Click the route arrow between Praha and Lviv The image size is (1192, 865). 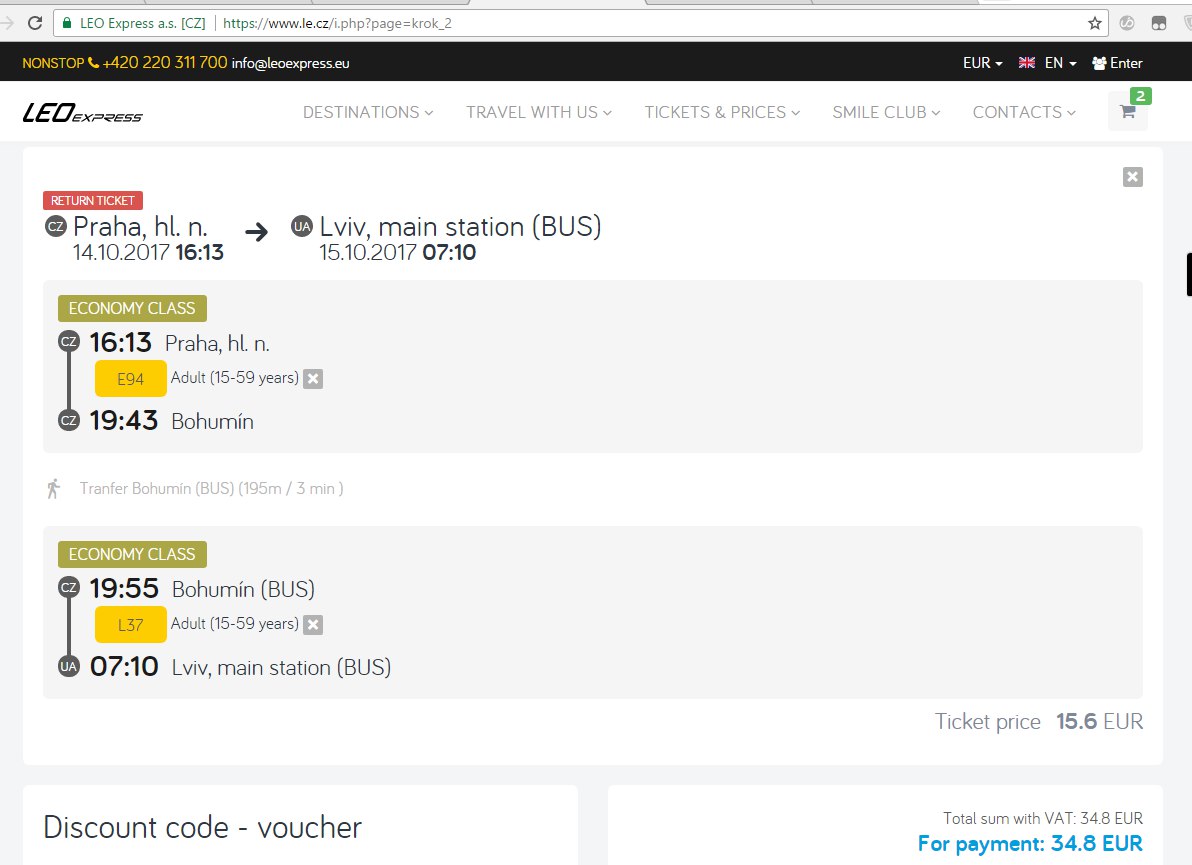click(257, 231)
